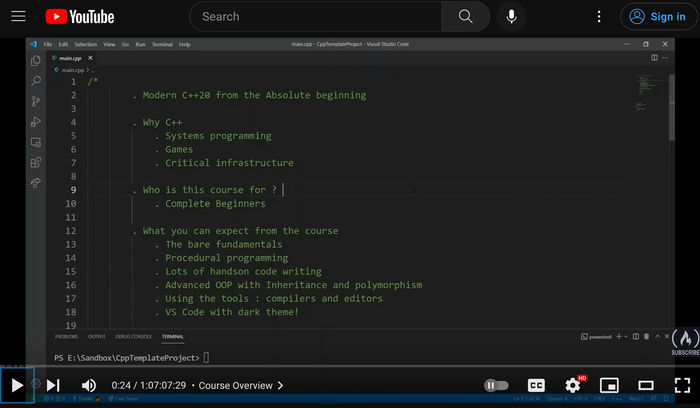Image resolution: width=700 pixels, height=408 pixels.
Task: Open the Run menu
Action: pyautogui.click(x=140, y=44)
